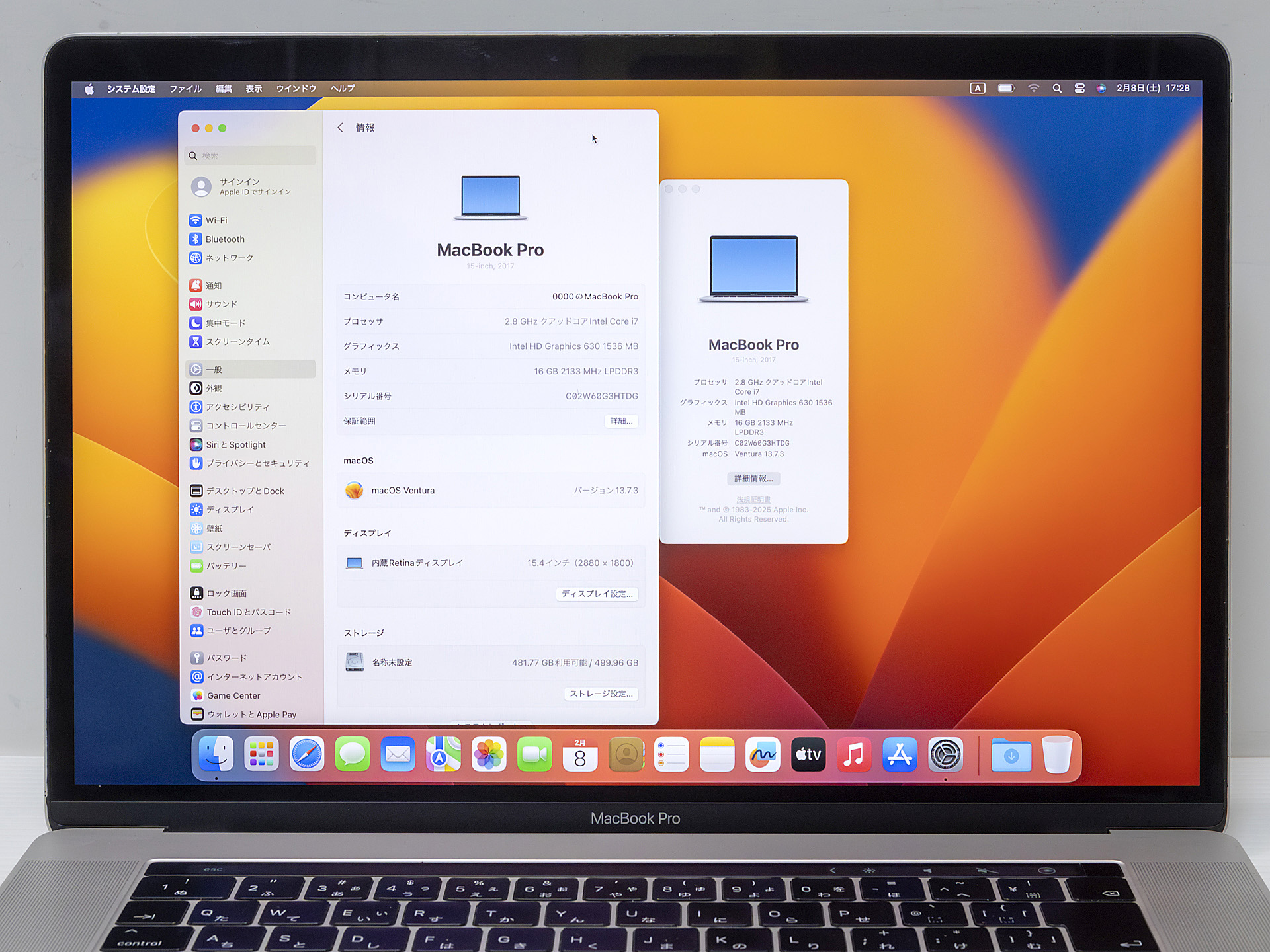
Task: Open Messages from the Dock
Action: [x=353, y=754]
